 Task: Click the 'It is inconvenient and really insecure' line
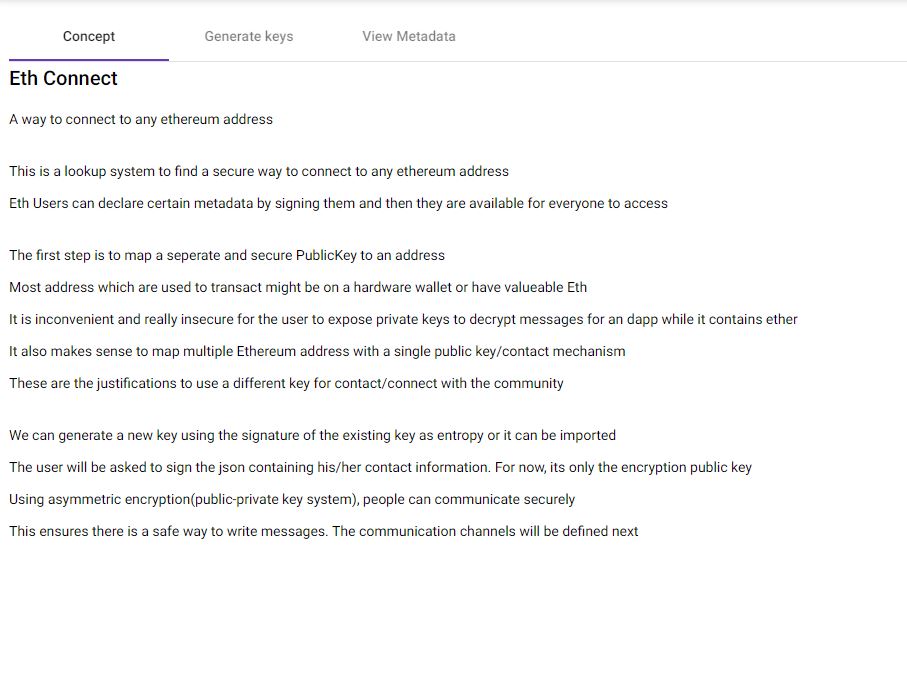[x=403, y=319]
